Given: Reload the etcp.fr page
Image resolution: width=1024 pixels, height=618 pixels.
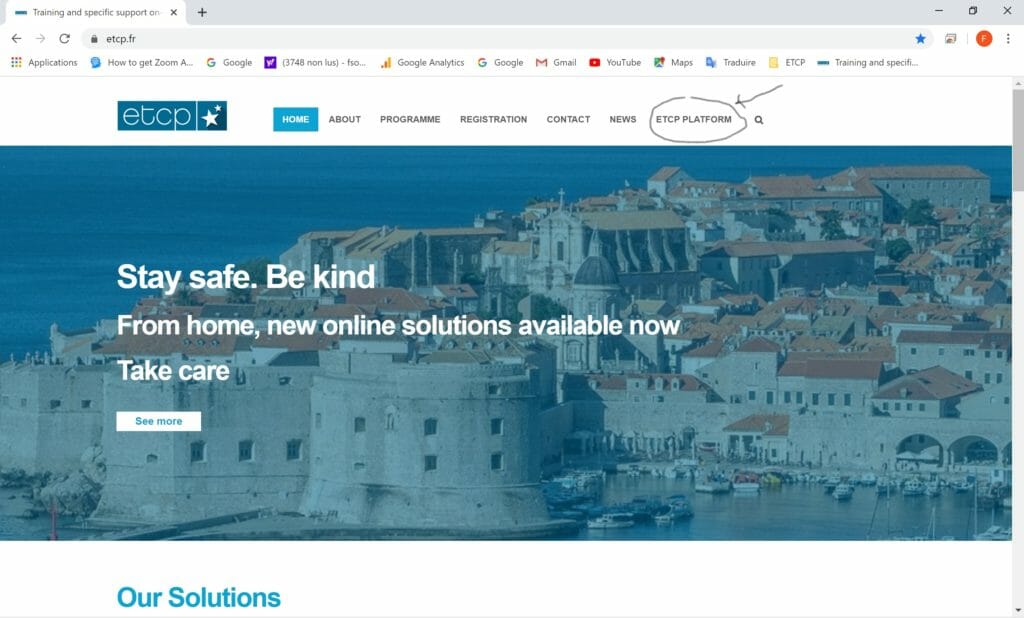Looking at the screenshot, I should pyautogui.click(x=64, y=39).
